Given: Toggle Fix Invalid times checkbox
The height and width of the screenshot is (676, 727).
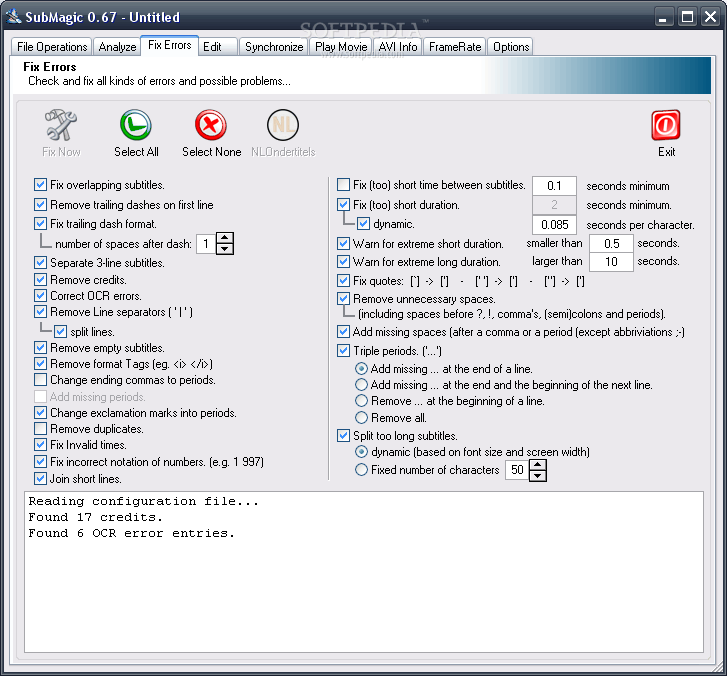Looking at the screenshot, I should click(40, 445).
